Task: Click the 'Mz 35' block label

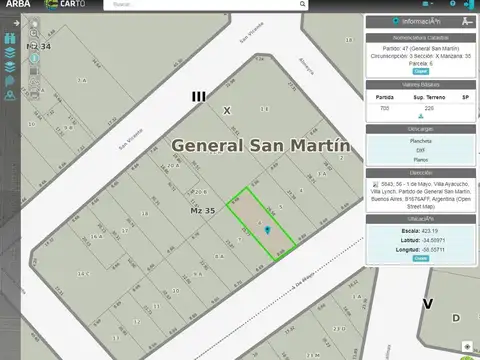Action: [x=203, y=211]
